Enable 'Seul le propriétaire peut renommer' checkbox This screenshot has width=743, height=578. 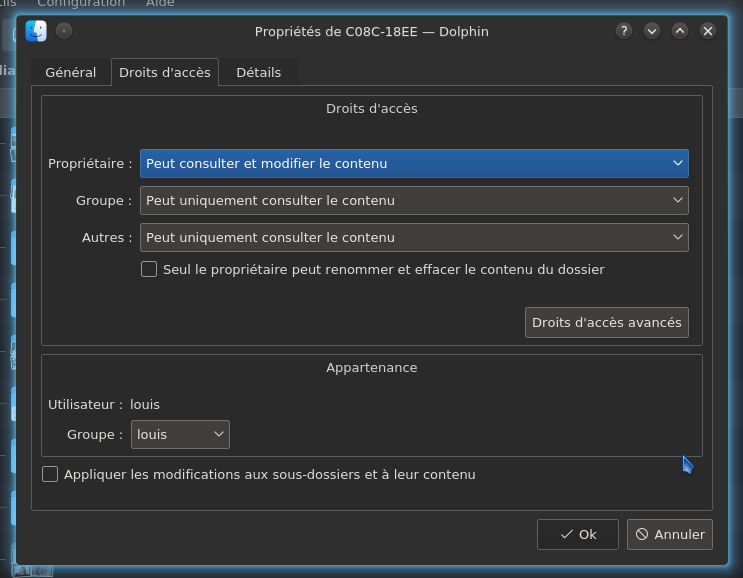click(x=149, y=270)
